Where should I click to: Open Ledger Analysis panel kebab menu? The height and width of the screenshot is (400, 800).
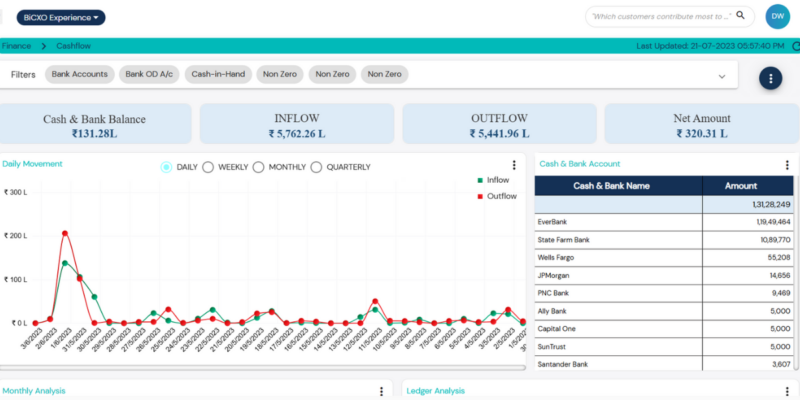(788, 392)
